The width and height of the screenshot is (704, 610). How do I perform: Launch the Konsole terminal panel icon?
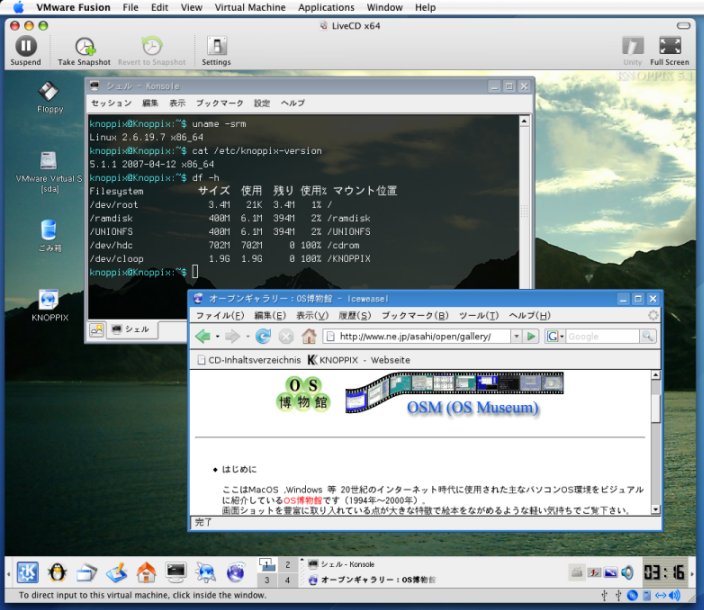[x=176, y=572]
